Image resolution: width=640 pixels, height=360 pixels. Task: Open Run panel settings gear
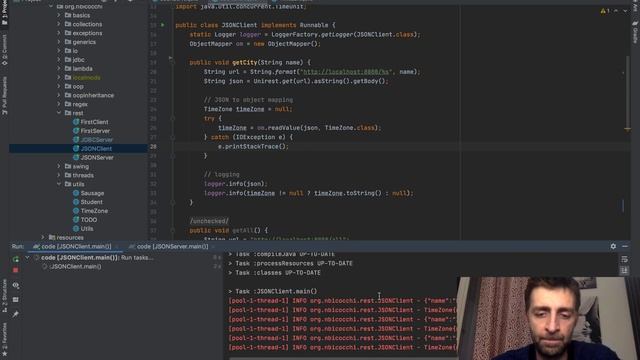[x=613, y=247]
